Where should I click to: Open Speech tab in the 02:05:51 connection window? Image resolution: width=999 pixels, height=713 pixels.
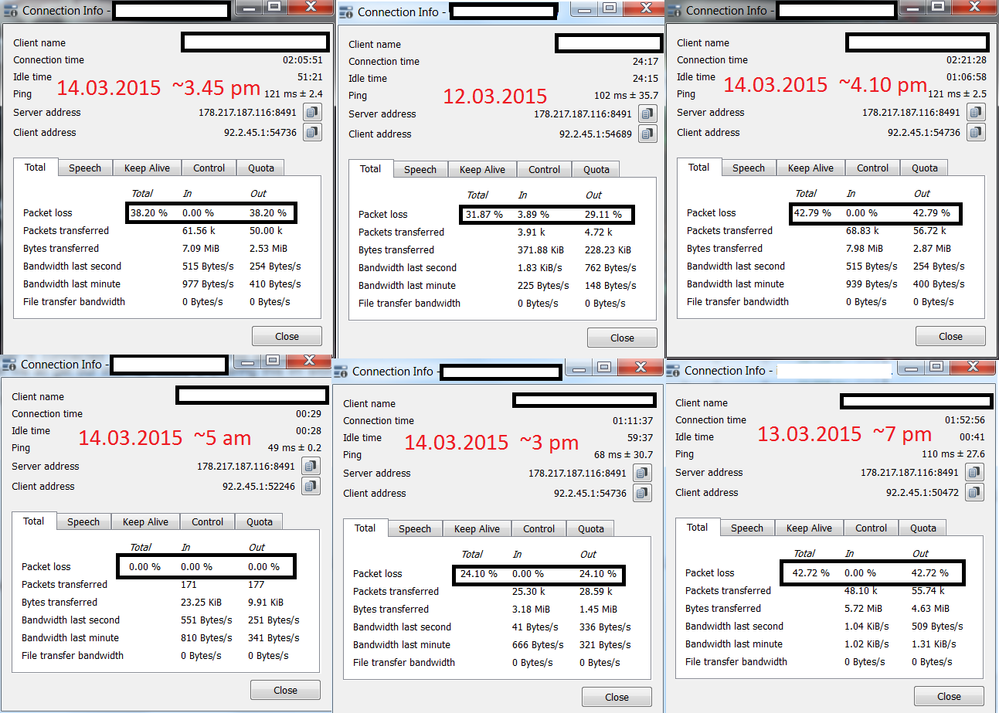tap(85, 168)
